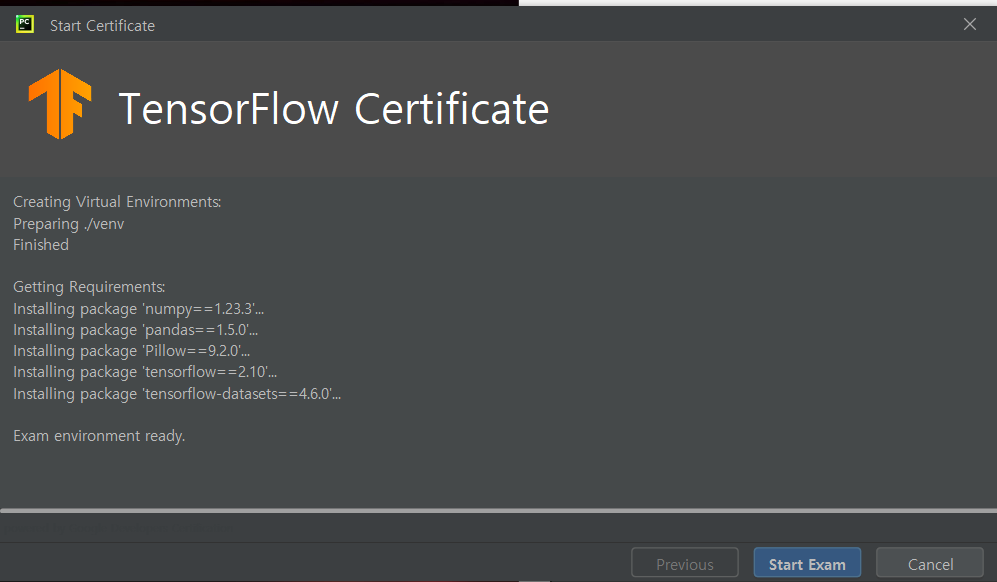Click the 'Creating Virtual Environments:' line
This screenshot has height=582, width=997.
117,202
